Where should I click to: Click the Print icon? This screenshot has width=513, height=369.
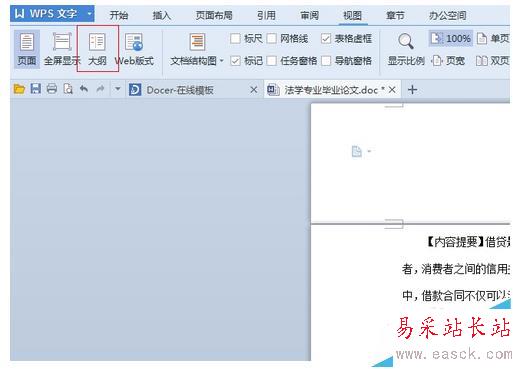click(x=52, y=89)
